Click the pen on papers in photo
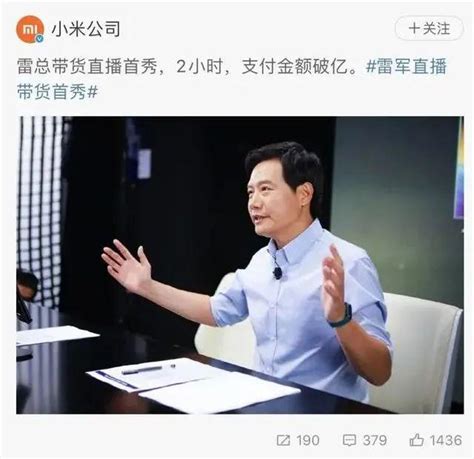The width and height of the screenshot is (474, 459). click(x=148, y=369)
